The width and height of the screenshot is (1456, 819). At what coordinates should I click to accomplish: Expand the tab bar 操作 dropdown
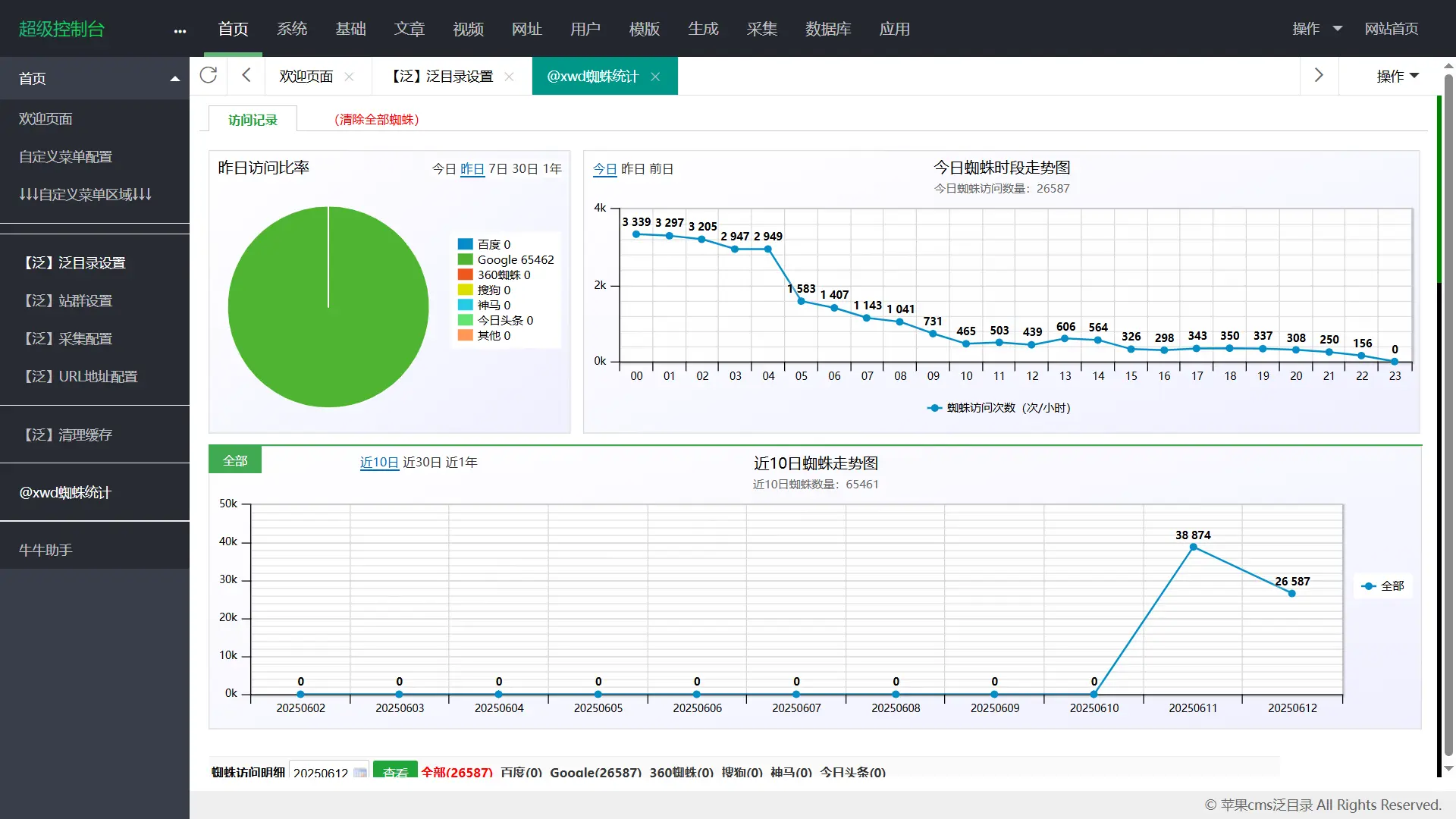(x=1397, y=77)
